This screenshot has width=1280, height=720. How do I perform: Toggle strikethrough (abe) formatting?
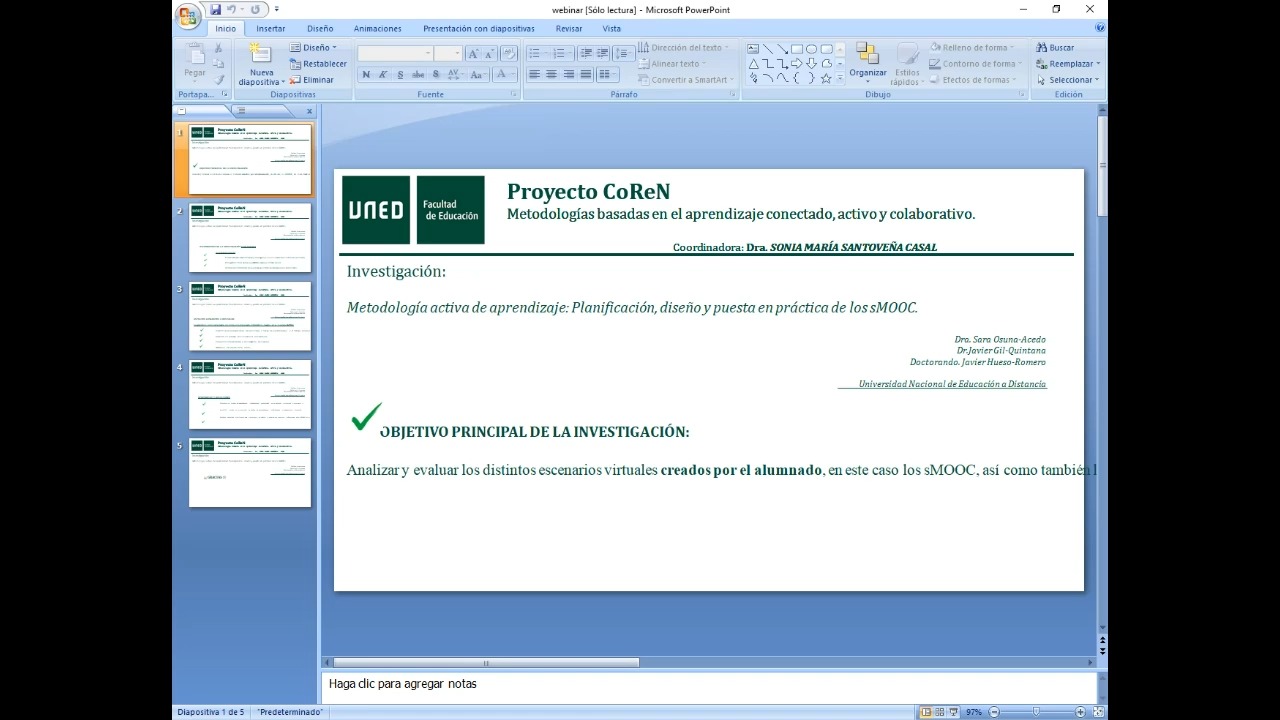418,75
